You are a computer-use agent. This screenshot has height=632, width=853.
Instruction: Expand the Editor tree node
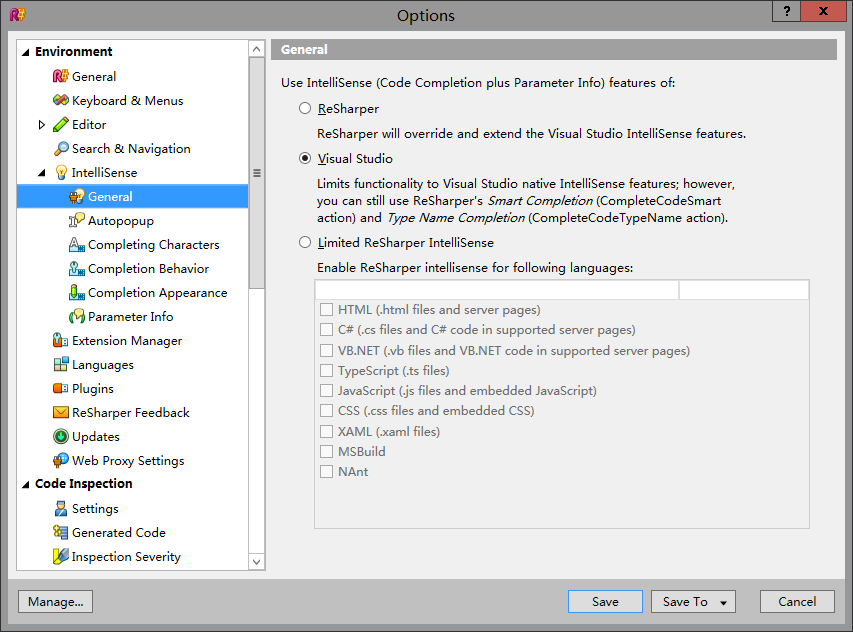[42, 125]
